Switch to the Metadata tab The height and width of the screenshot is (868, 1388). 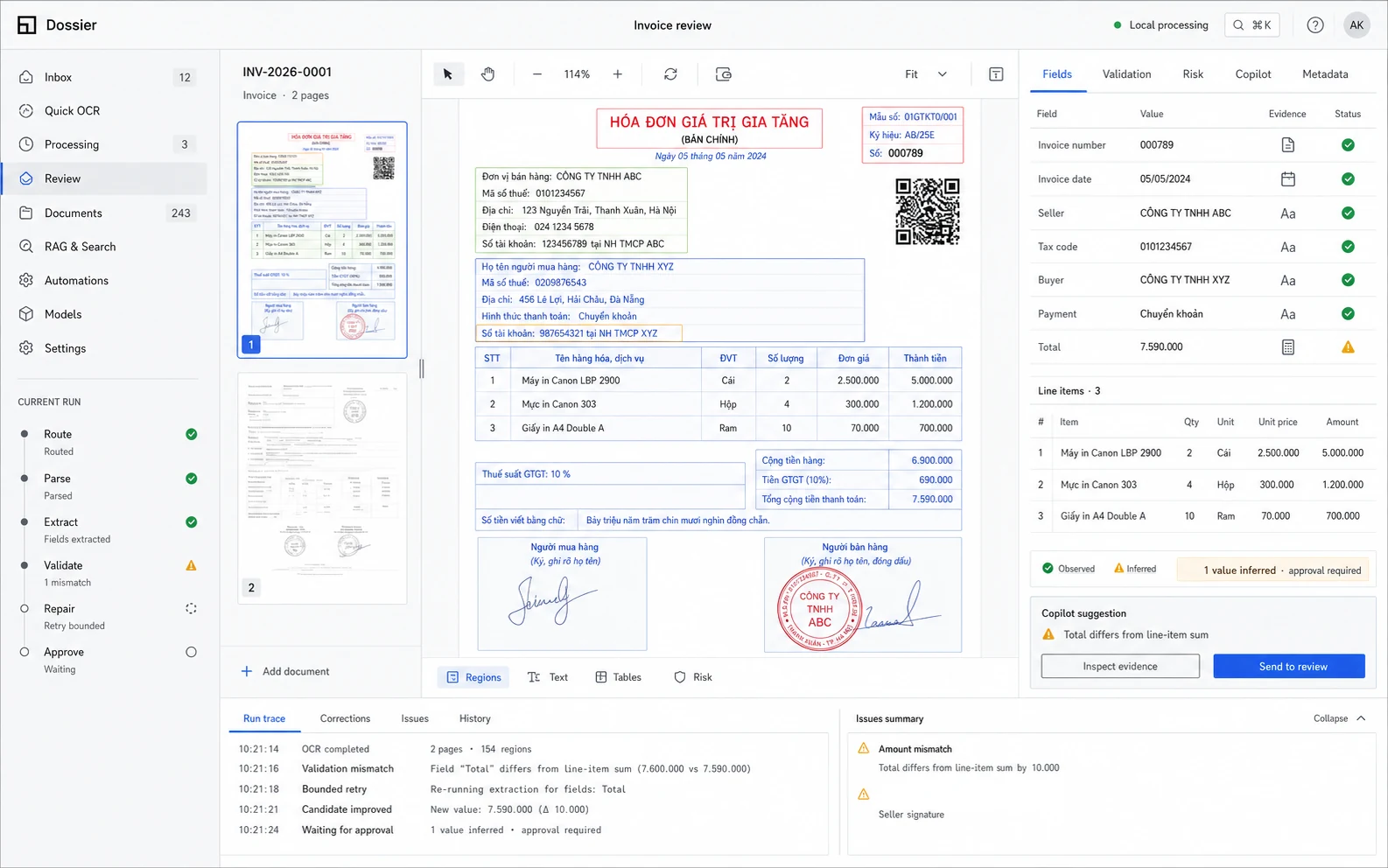tap(1325, 74)
